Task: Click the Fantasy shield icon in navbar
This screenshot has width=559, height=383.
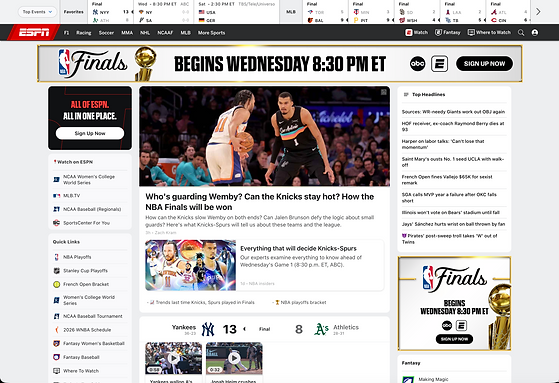Action: (x=438, y=32)
